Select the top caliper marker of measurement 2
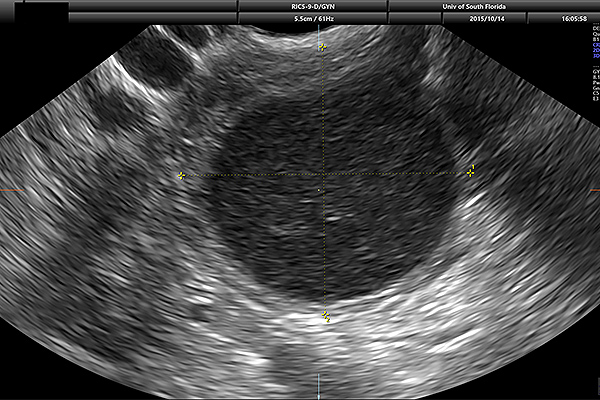The width and height of the screenshot is (600, 400). [x=321, y=46]
